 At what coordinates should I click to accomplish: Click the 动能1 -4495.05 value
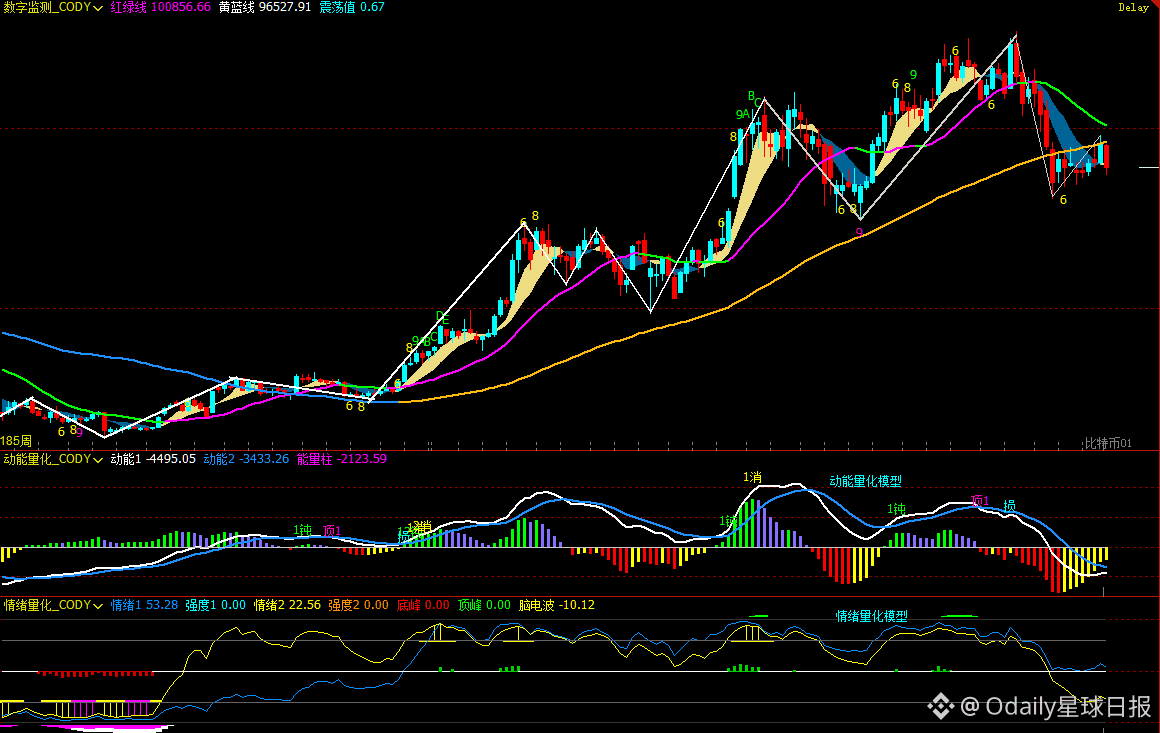pos(153,459)
